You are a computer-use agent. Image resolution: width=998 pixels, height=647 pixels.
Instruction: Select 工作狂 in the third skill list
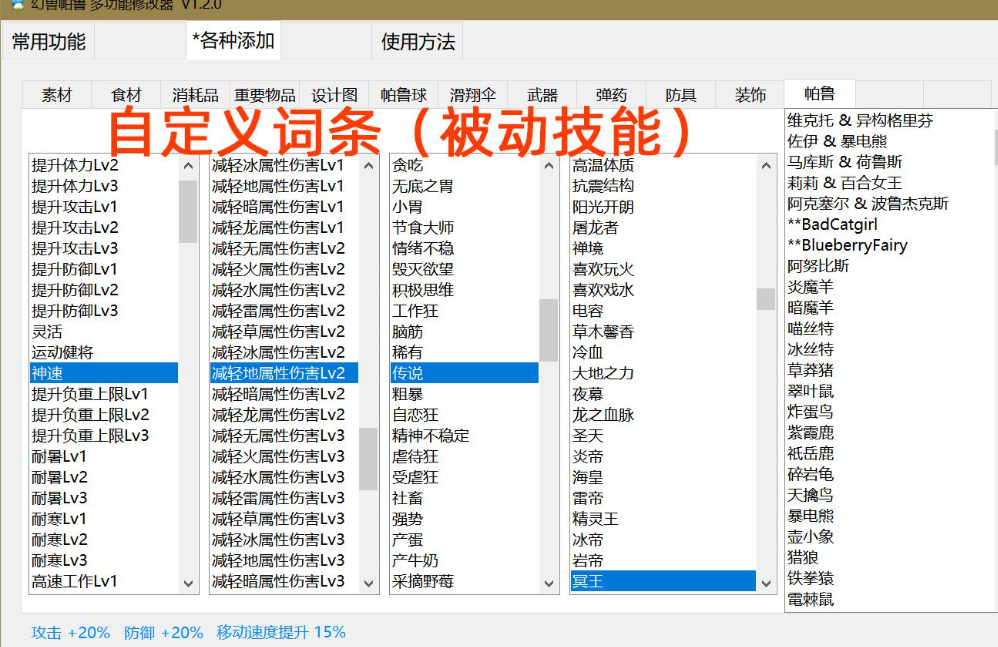tap(415, 311)
